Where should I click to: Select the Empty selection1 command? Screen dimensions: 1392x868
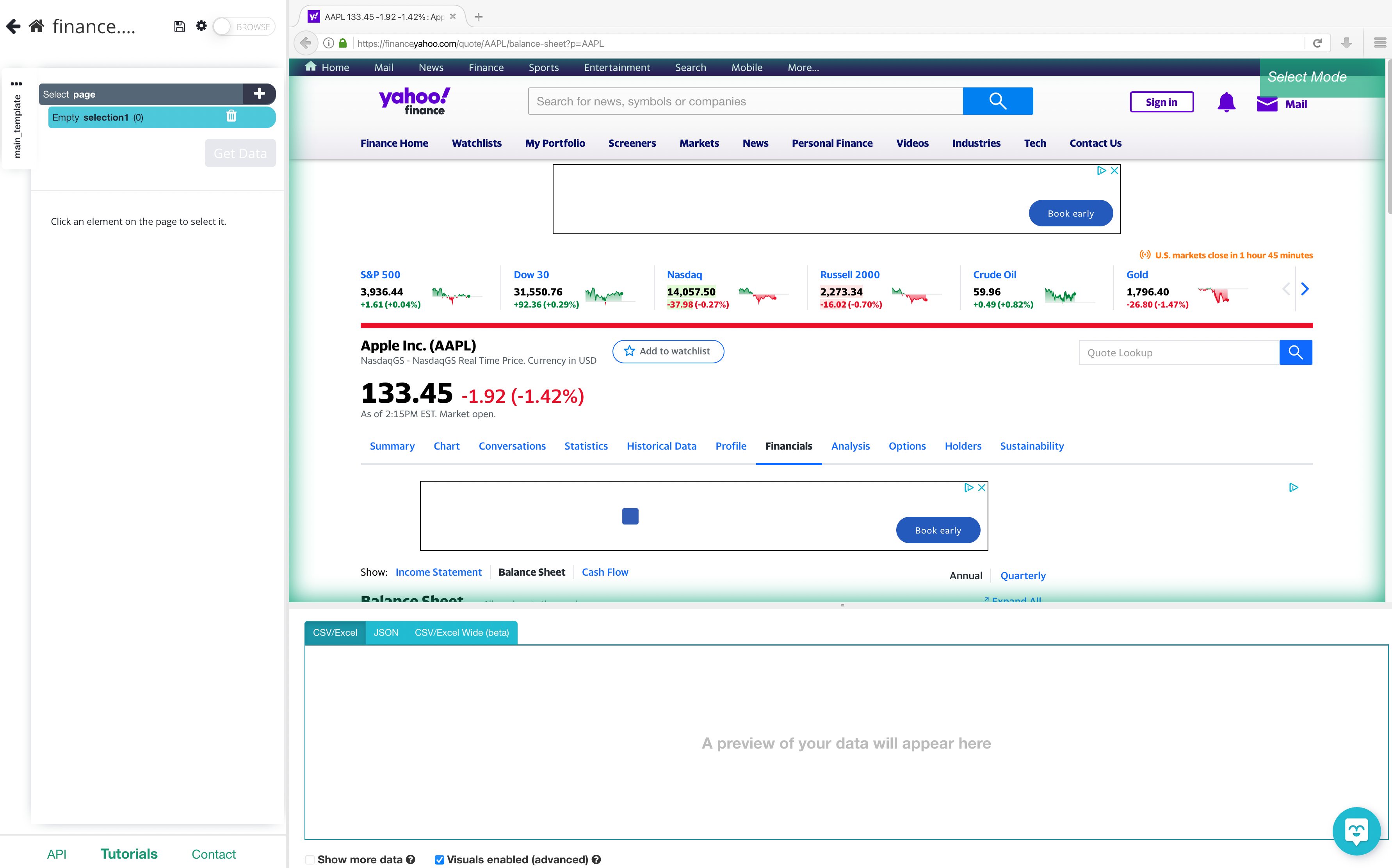tap(162, 117)
